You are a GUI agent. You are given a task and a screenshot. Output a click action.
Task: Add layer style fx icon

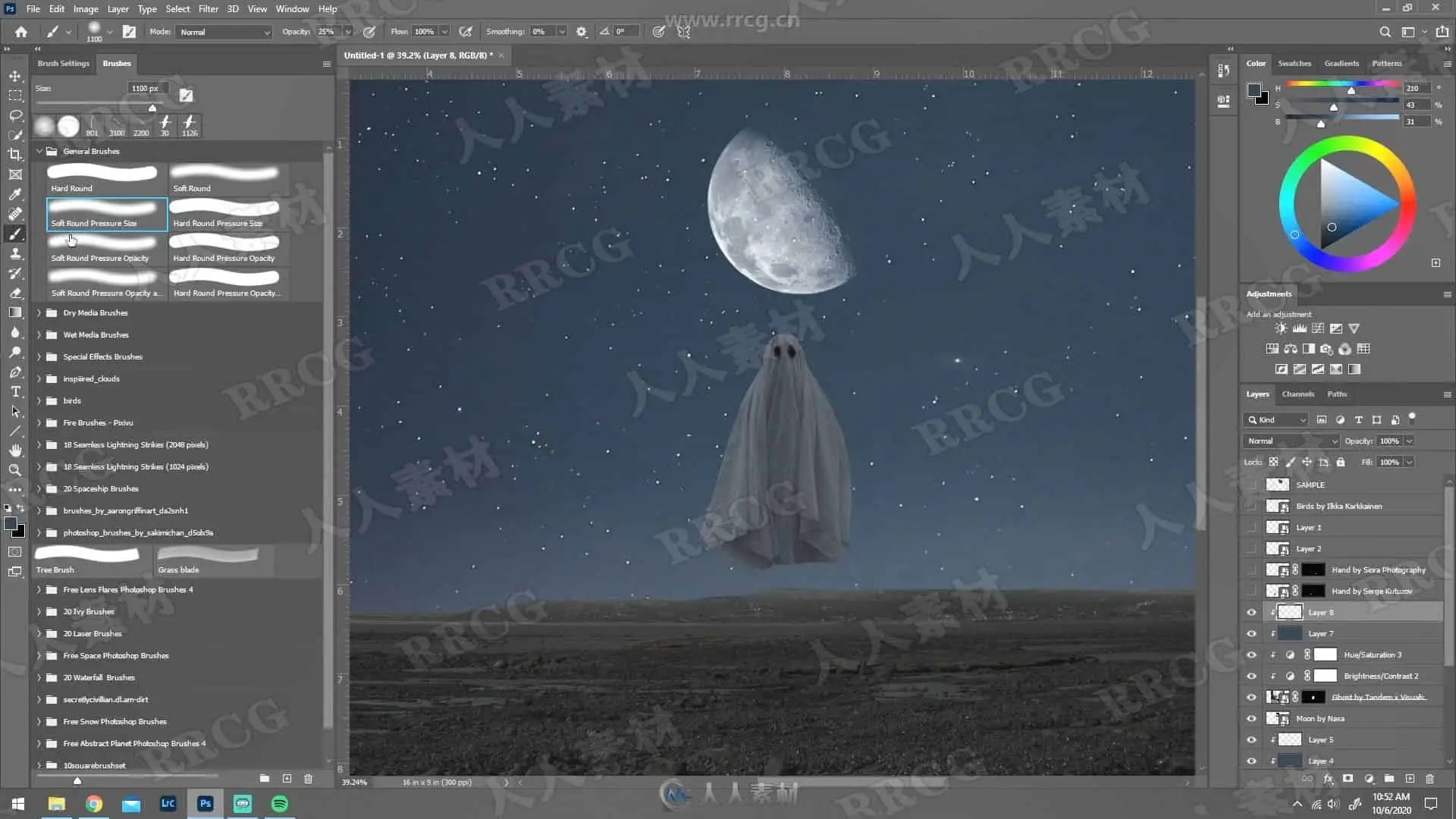tap(1328, 779)
